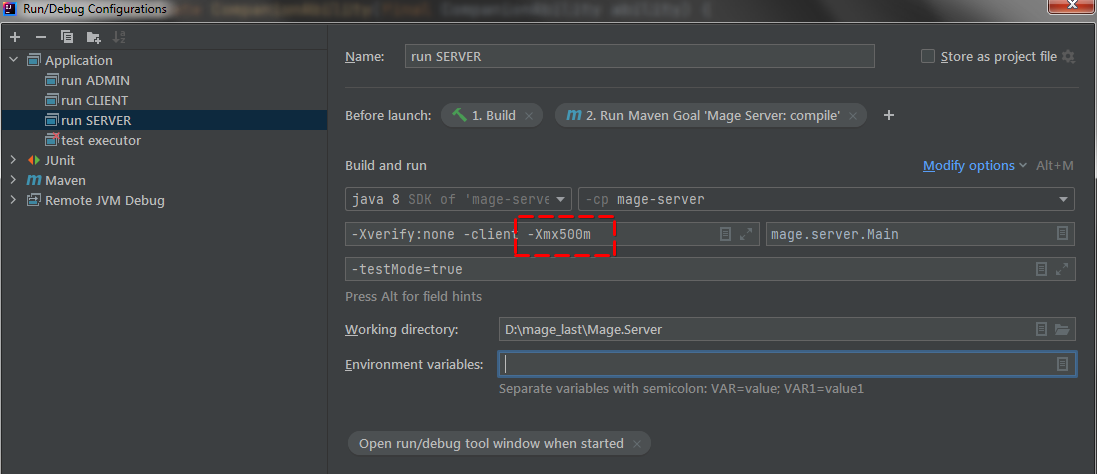Viewport: 1097px width, 474px height.
Task: Click the Application folder icon
Action: pyautogui.click(x=34, y=60)
